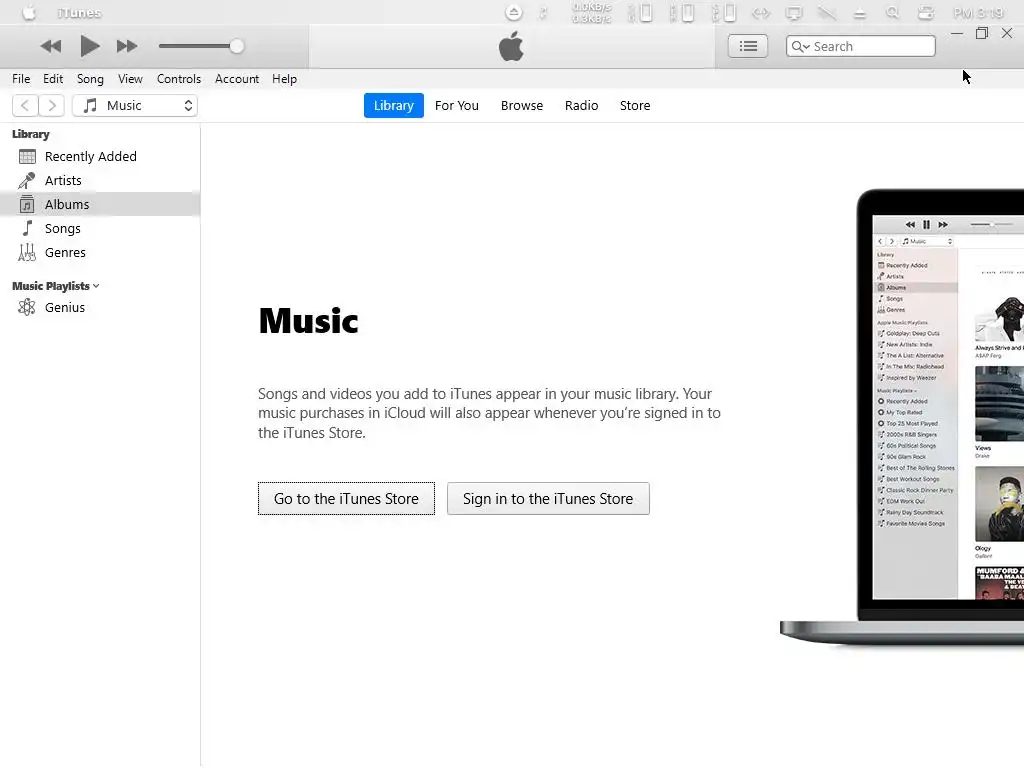Switch to the Library tab

(394, 105)
